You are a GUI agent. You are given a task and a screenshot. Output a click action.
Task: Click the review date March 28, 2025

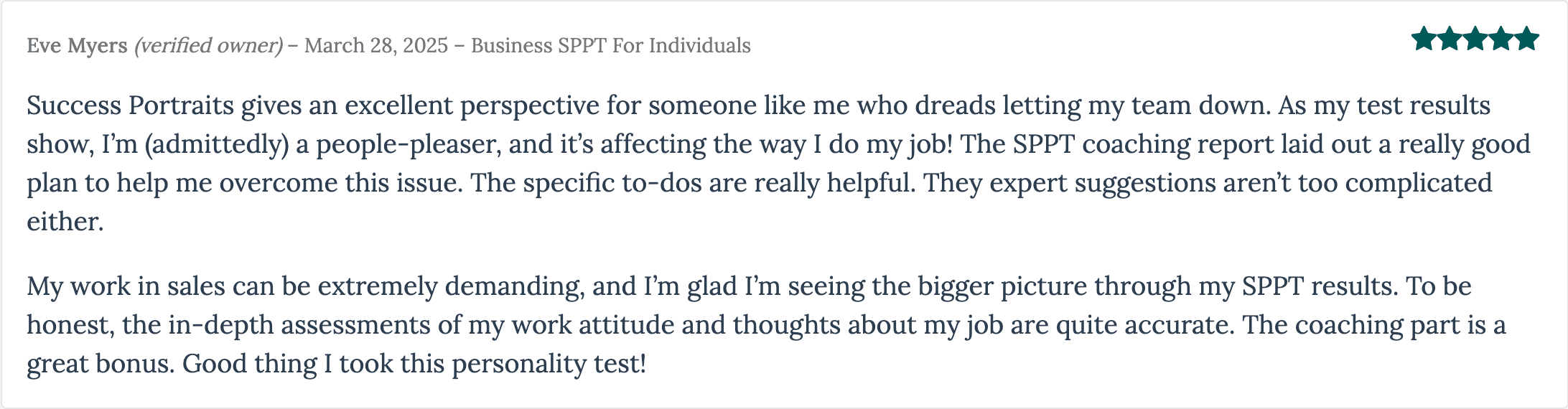tap(376, 46)
